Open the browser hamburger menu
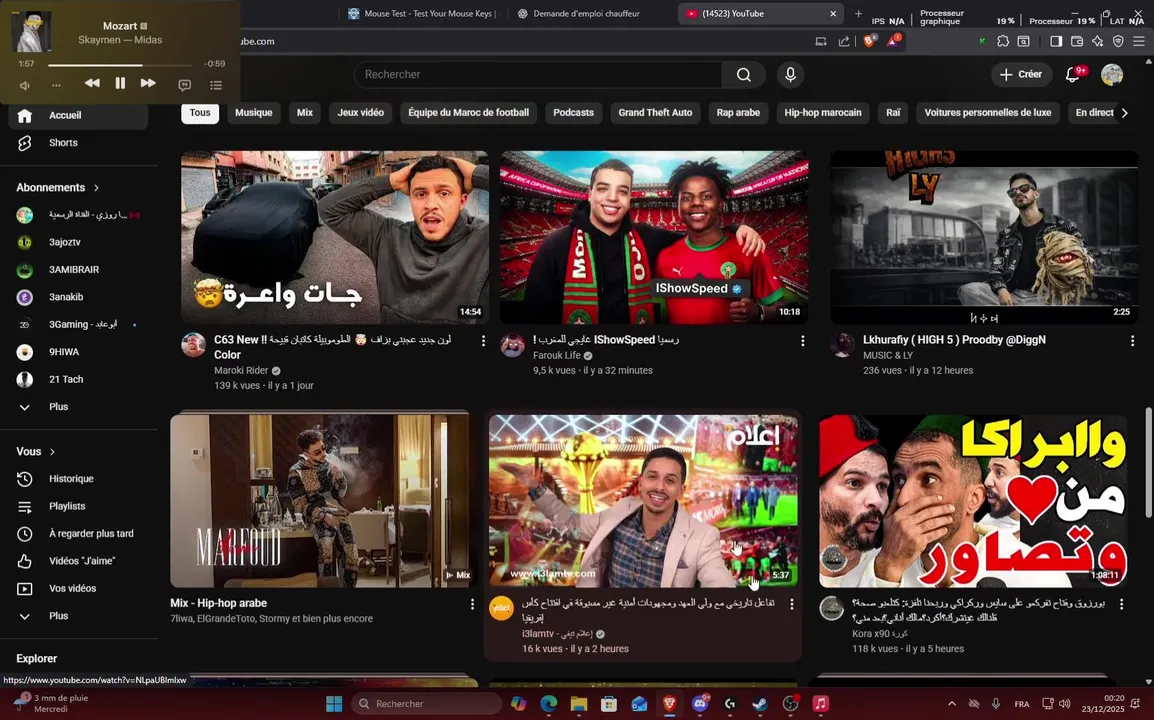The width and height of the screenshot is (1154, 720). 1139,41
